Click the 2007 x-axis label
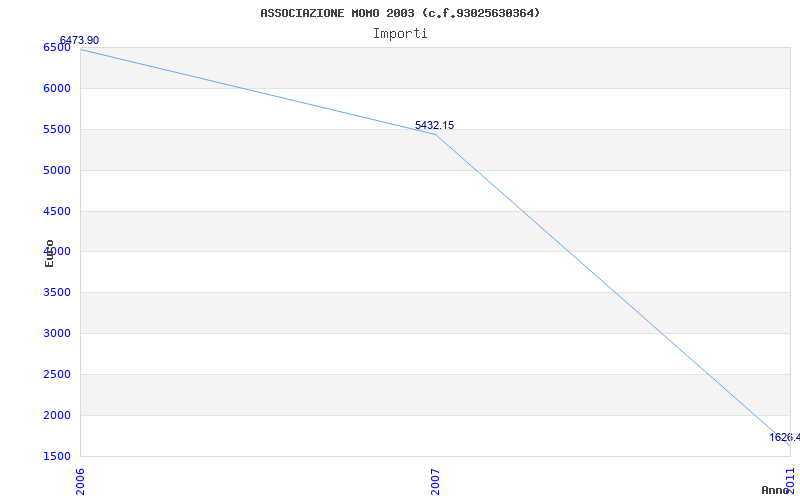The height and width of the screenshot is (500, 800). click(x=435, y=482)
